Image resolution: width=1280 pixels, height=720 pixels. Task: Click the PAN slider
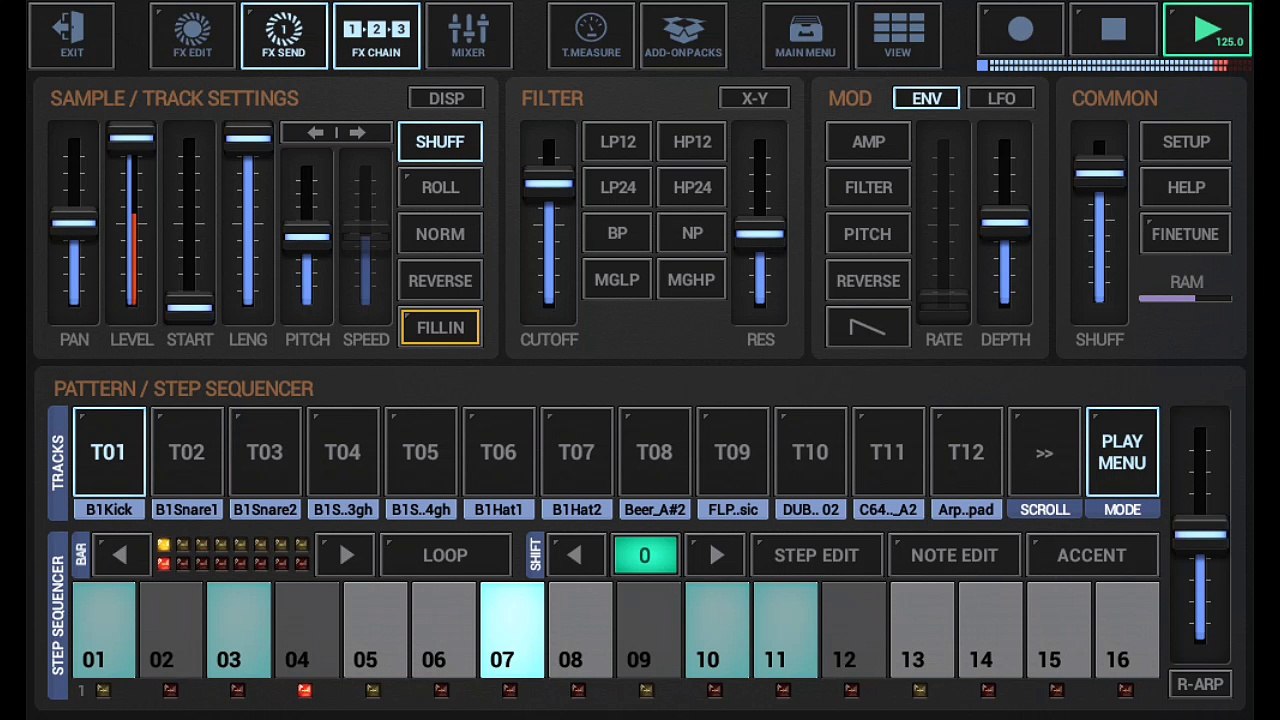tap(74, 222)
